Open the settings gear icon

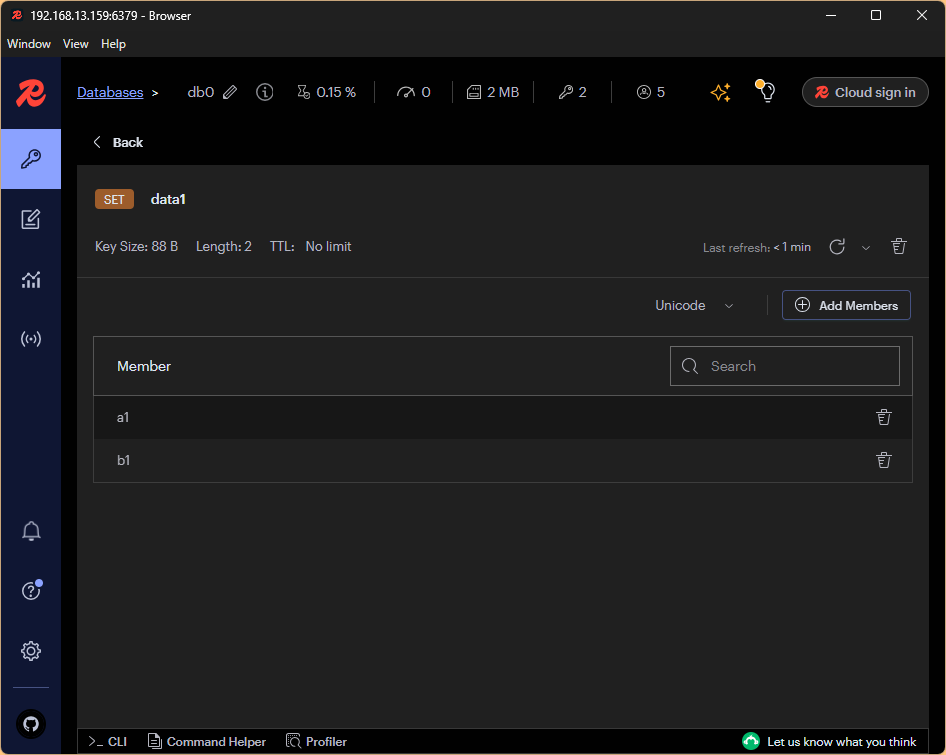click(31, 651)
